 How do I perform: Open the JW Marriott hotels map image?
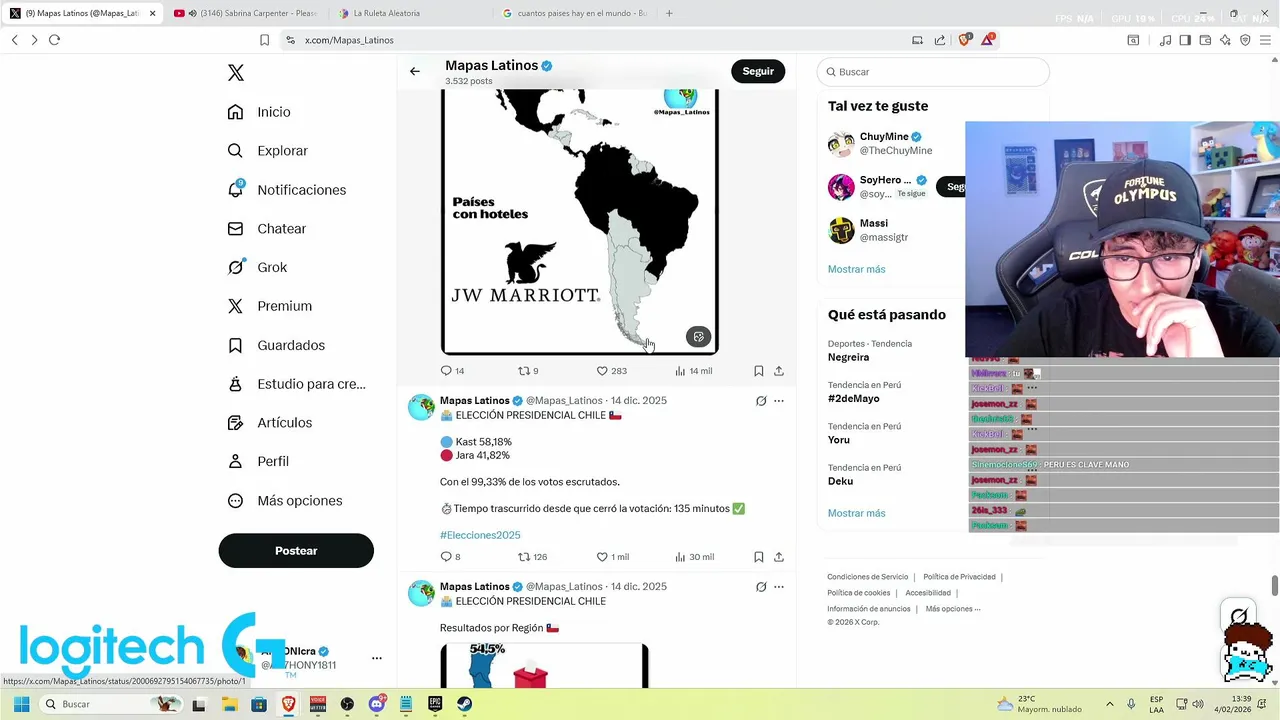point(580,220)
